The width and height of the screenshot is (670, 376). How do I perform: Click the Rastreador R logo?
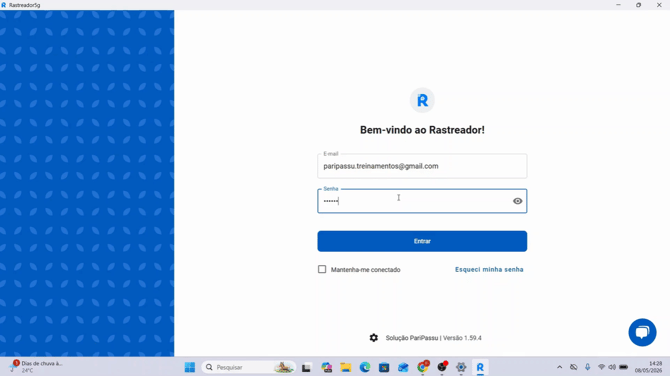pos(422,100)
